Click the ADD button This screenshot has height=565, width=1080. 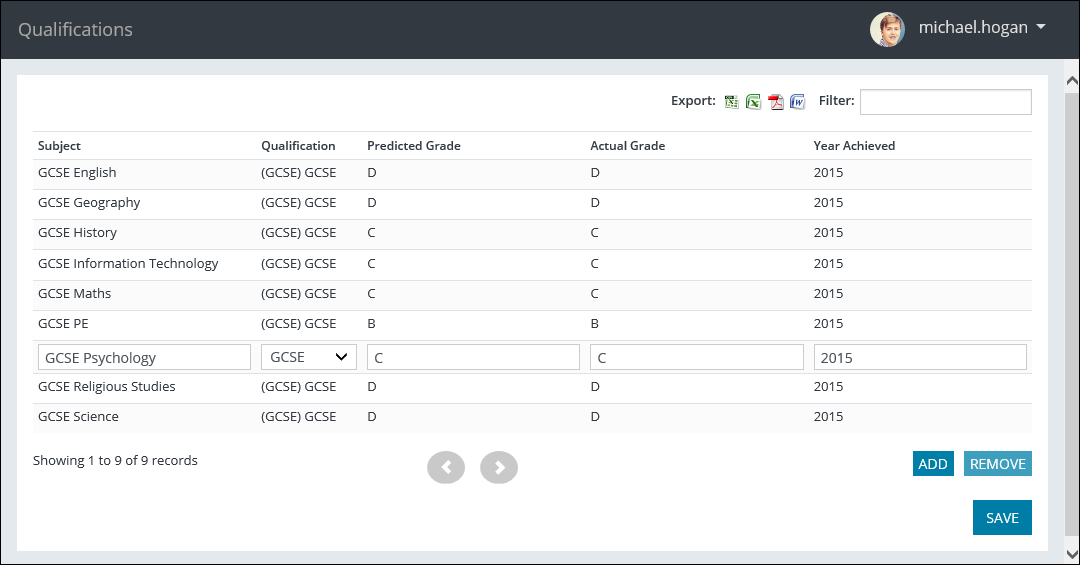[933, 464]
